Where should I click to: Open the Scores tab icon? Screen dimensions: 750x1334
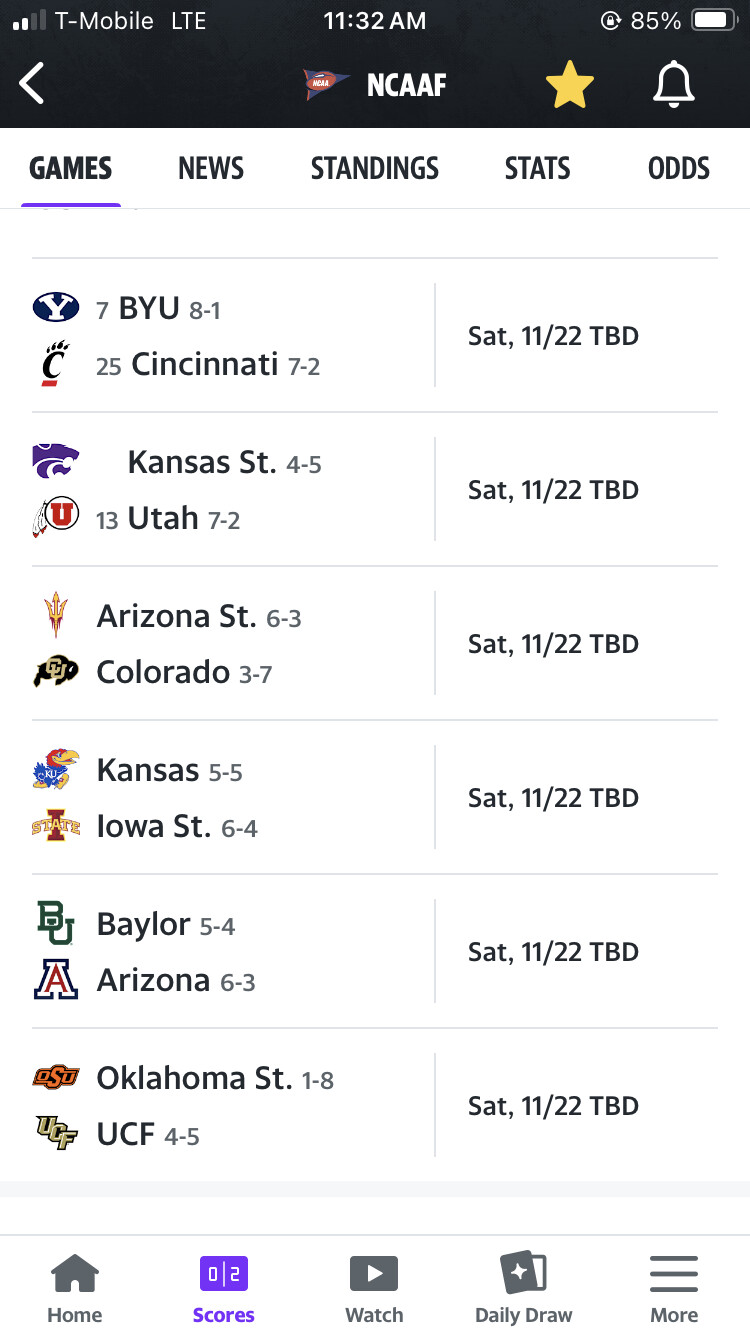click(x=223, y=1274)
